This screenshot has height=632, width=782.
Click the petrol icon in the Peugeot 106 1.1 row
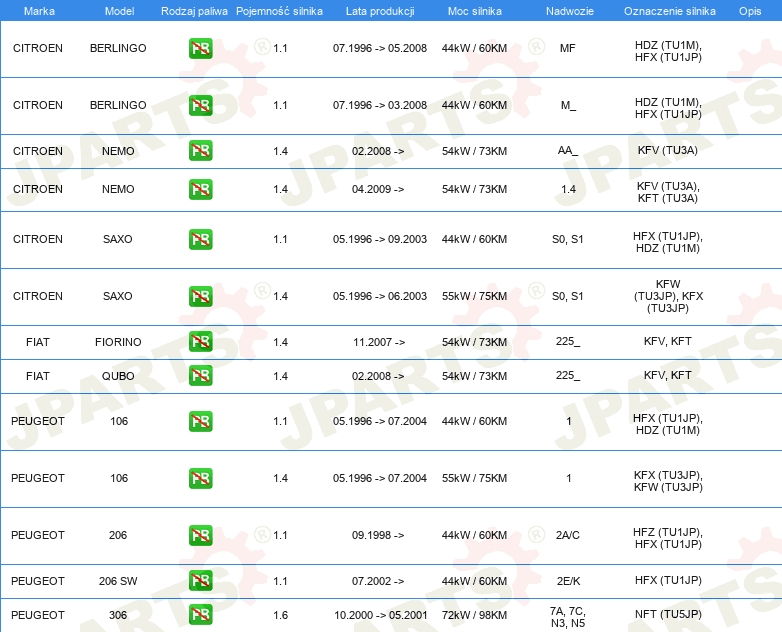[200, 421]
